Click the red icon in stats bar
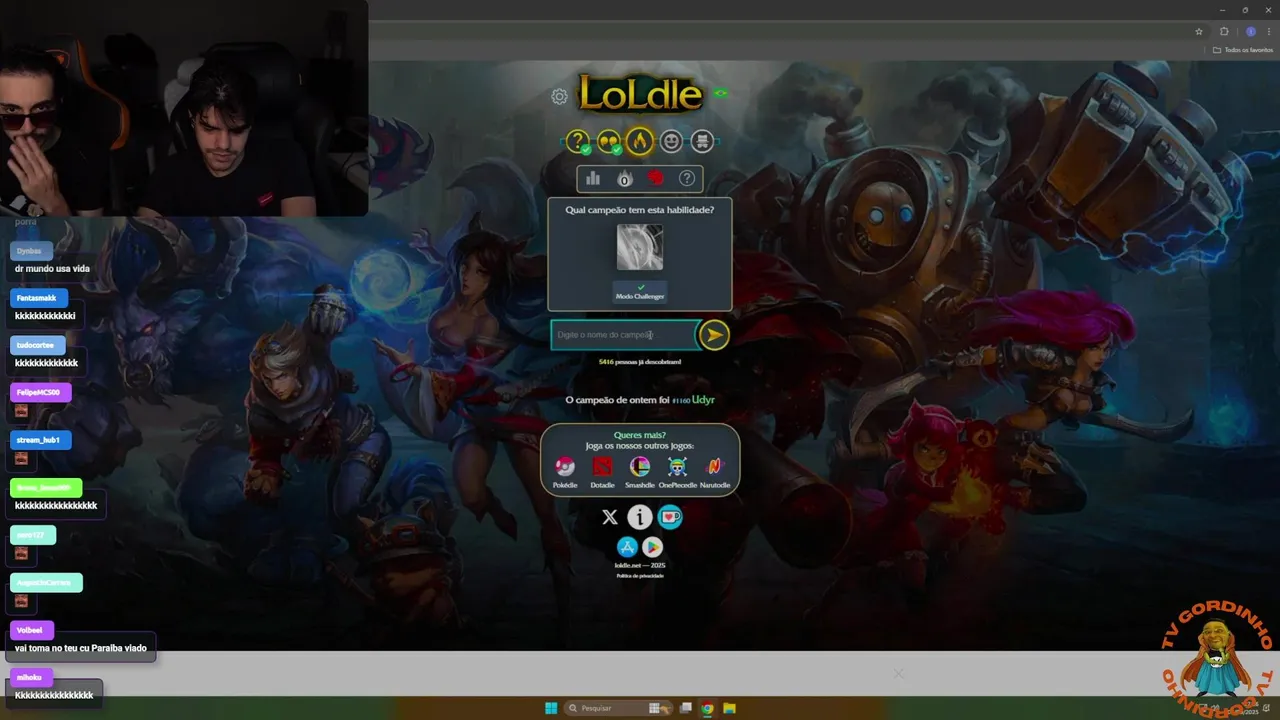Viewport: 1280px width, 720px height. [x=656, y=178]
